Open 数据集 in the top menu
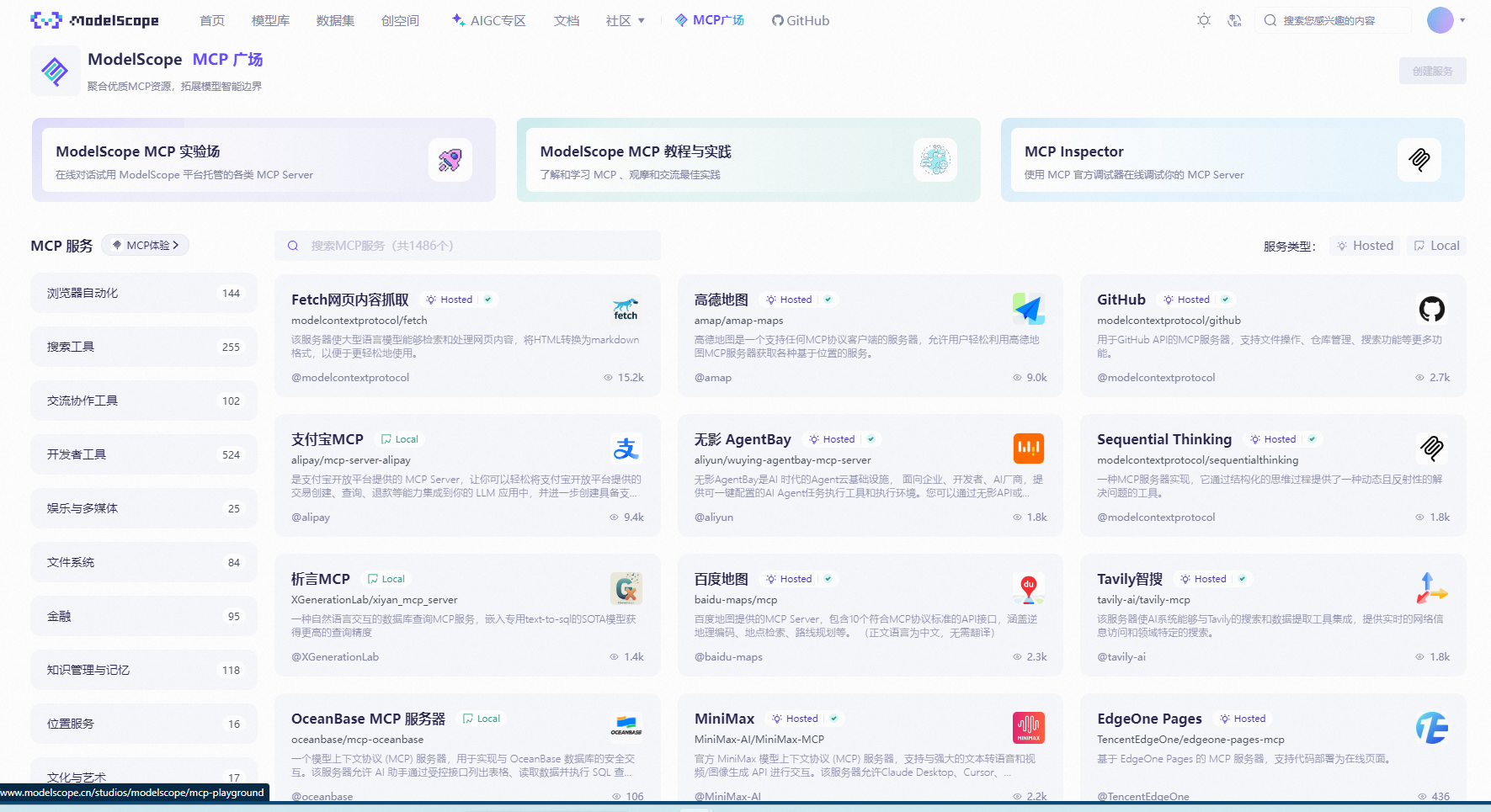Image resolution: width=1491 pixels, height=812 pixels. (335, 20)
